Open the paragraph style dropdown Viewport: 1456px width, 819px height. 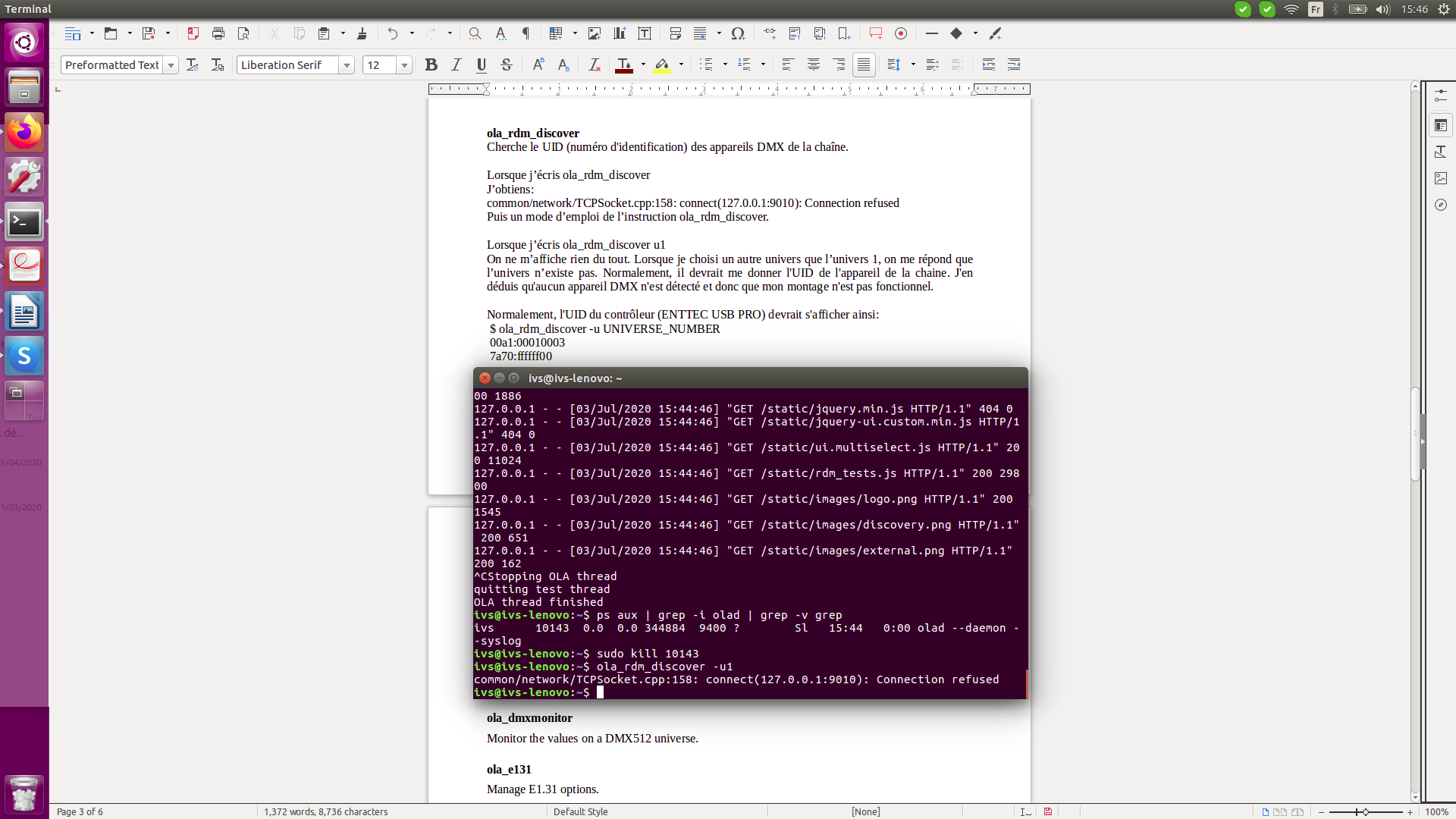click(171, 65)
